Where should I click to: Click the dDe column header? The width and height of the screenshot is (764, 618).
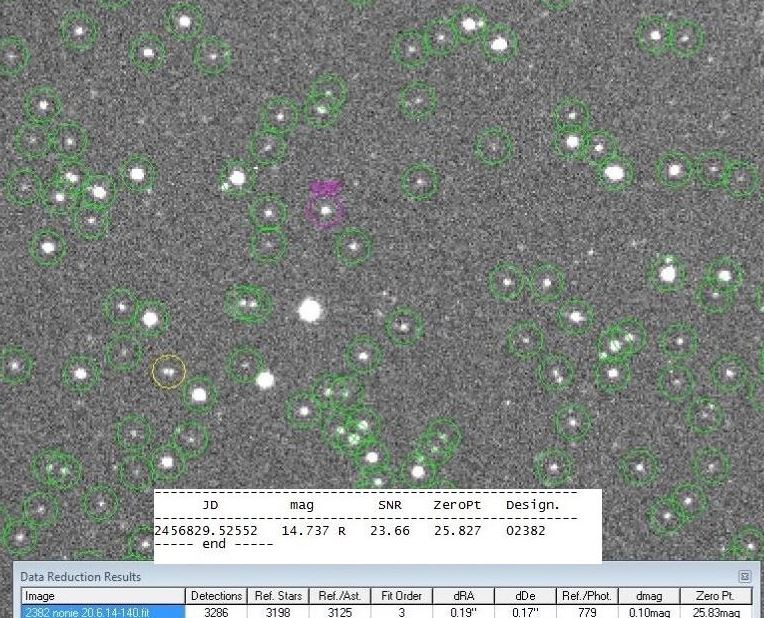pyautogui.click(x=525, y=596)
